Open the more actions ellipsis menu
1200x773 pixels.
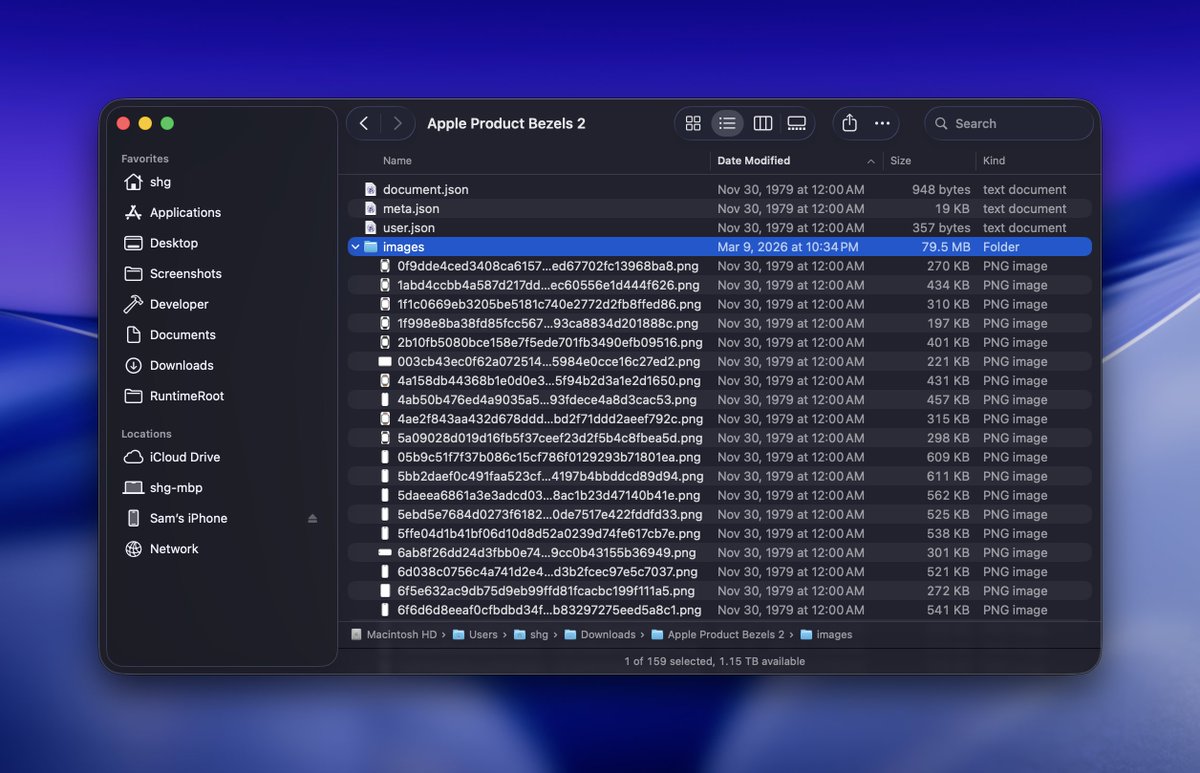point(882,123)
